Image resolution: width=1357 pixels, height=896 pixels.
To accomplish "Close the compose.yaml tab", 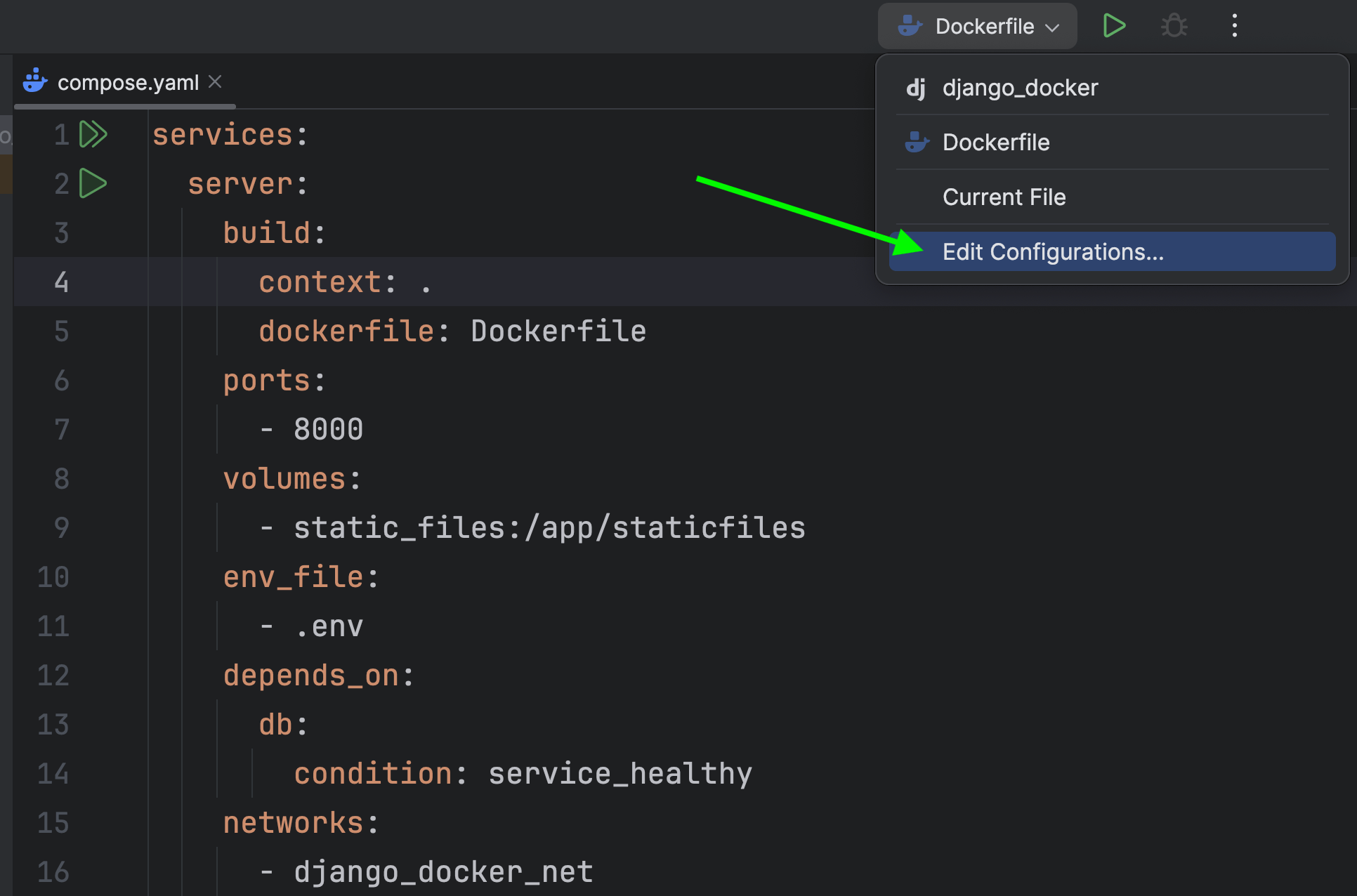I will 216,81.
